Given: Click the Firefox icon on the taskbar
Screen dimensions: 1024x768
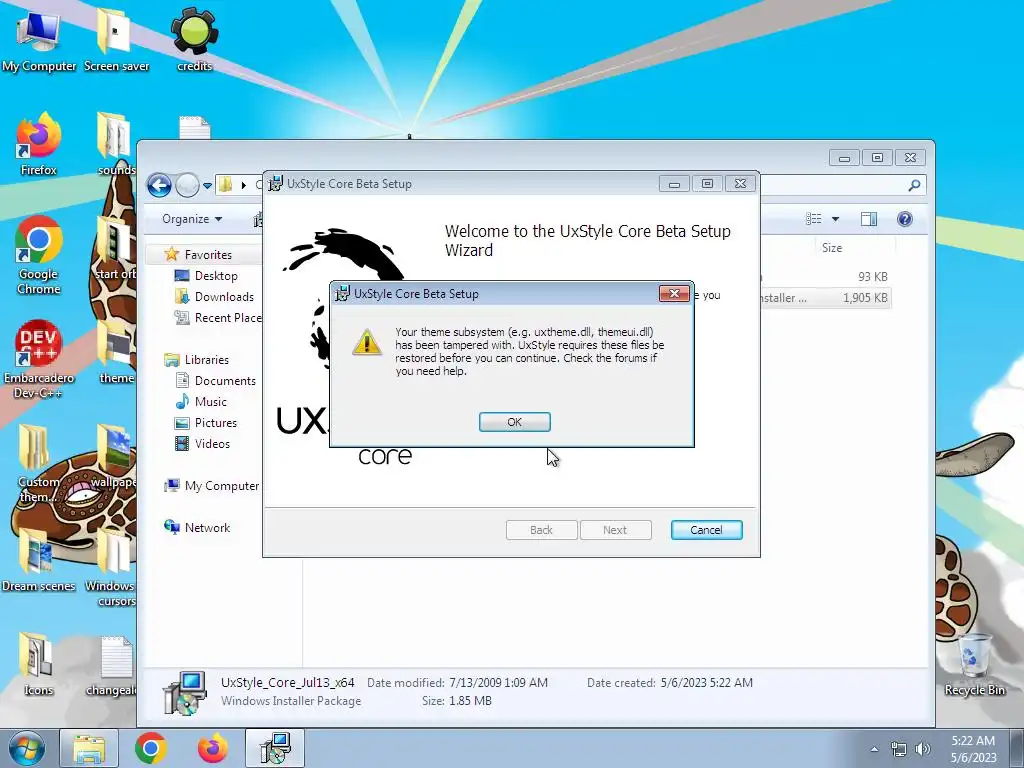Looking at the screenshot, I should (213, 748).
